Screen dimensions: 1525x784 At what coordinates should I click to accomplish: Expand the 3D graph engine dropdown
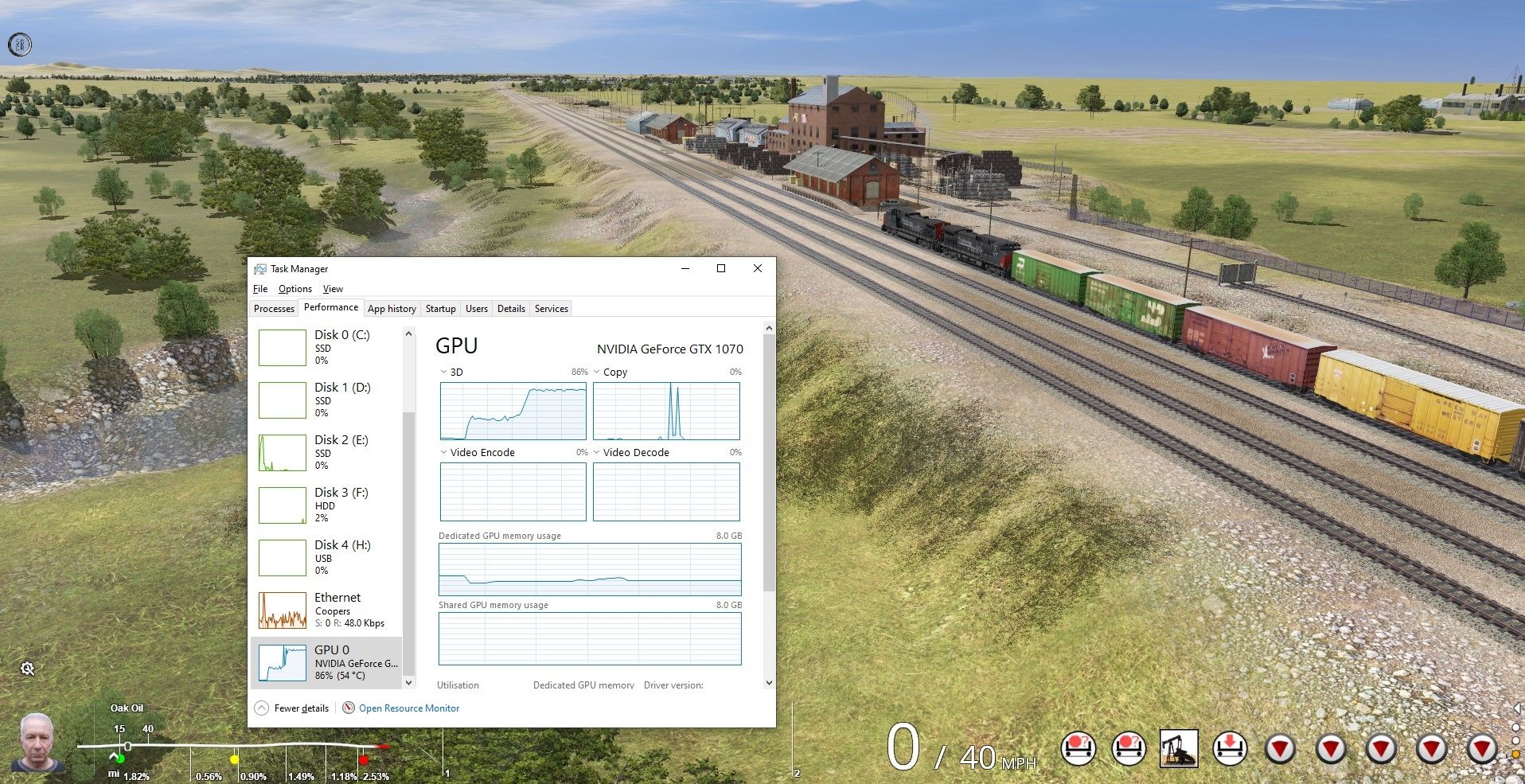(x=444, y=372)
